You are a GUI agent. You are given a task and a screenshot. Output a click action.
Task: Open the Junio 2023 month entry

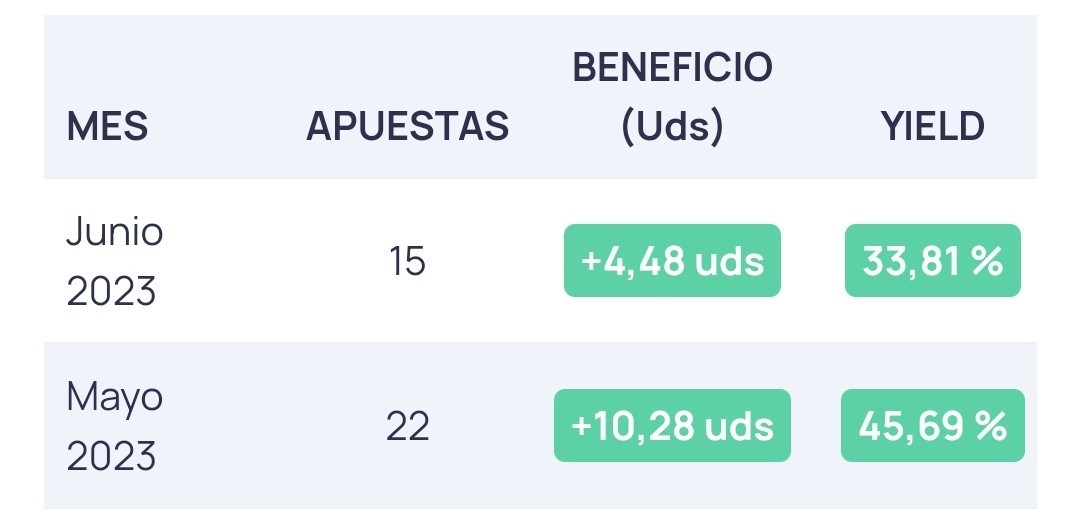point(114,261)
